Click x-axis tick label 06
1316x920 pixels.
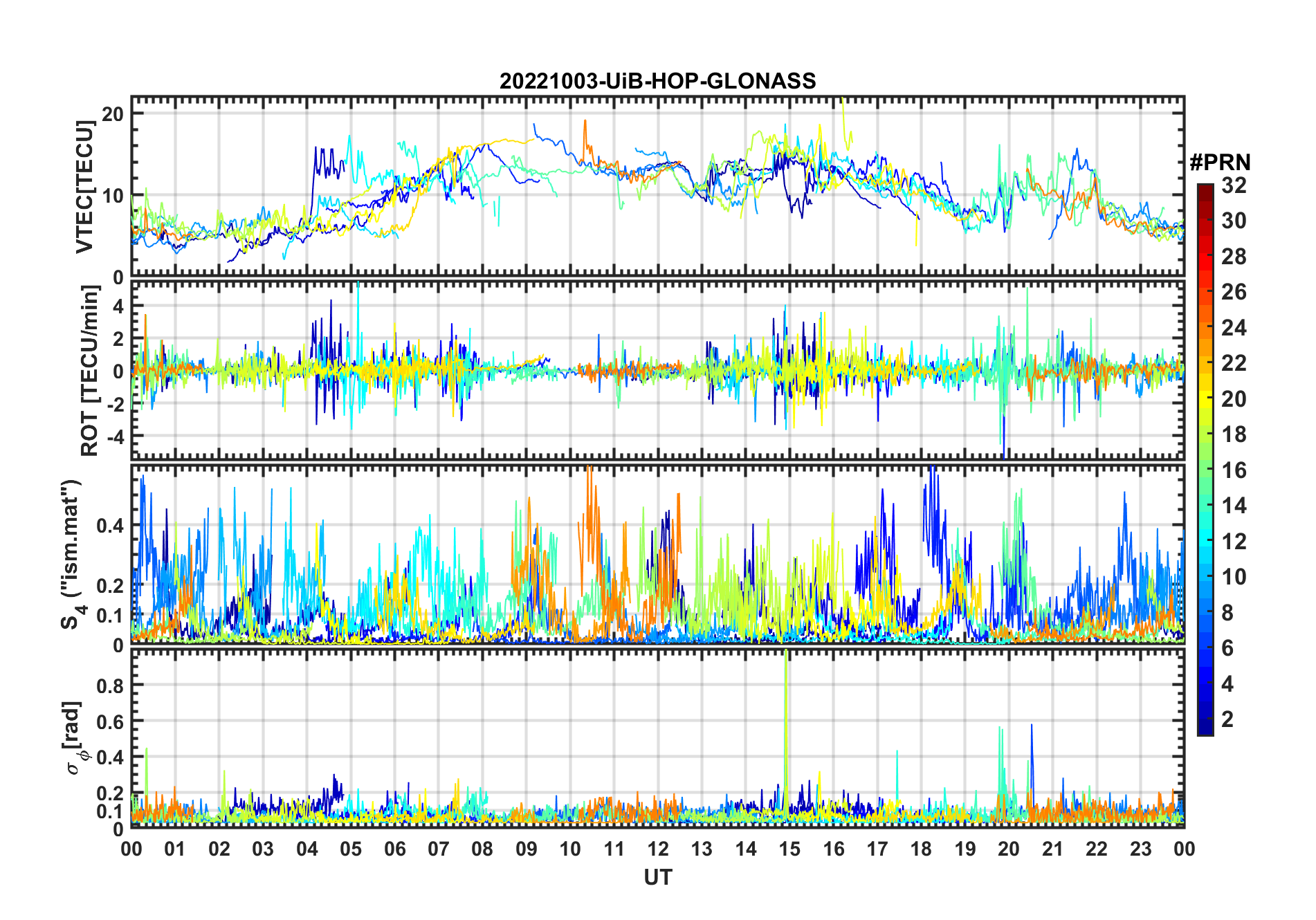pos(395,849)
